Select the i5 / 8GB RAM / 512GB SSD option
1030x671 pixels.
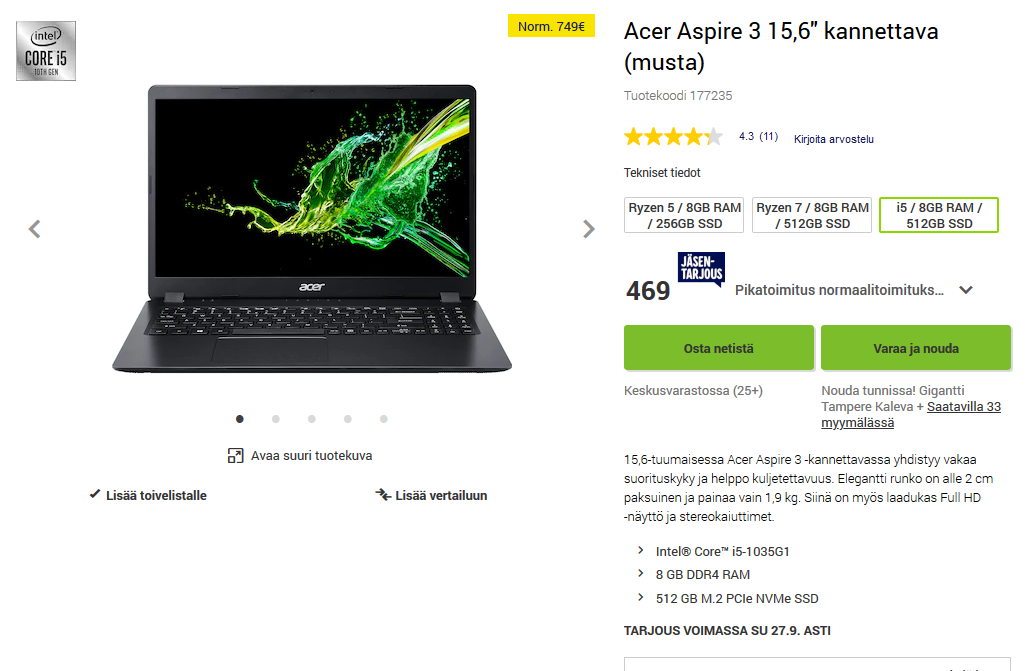point(939,215)
